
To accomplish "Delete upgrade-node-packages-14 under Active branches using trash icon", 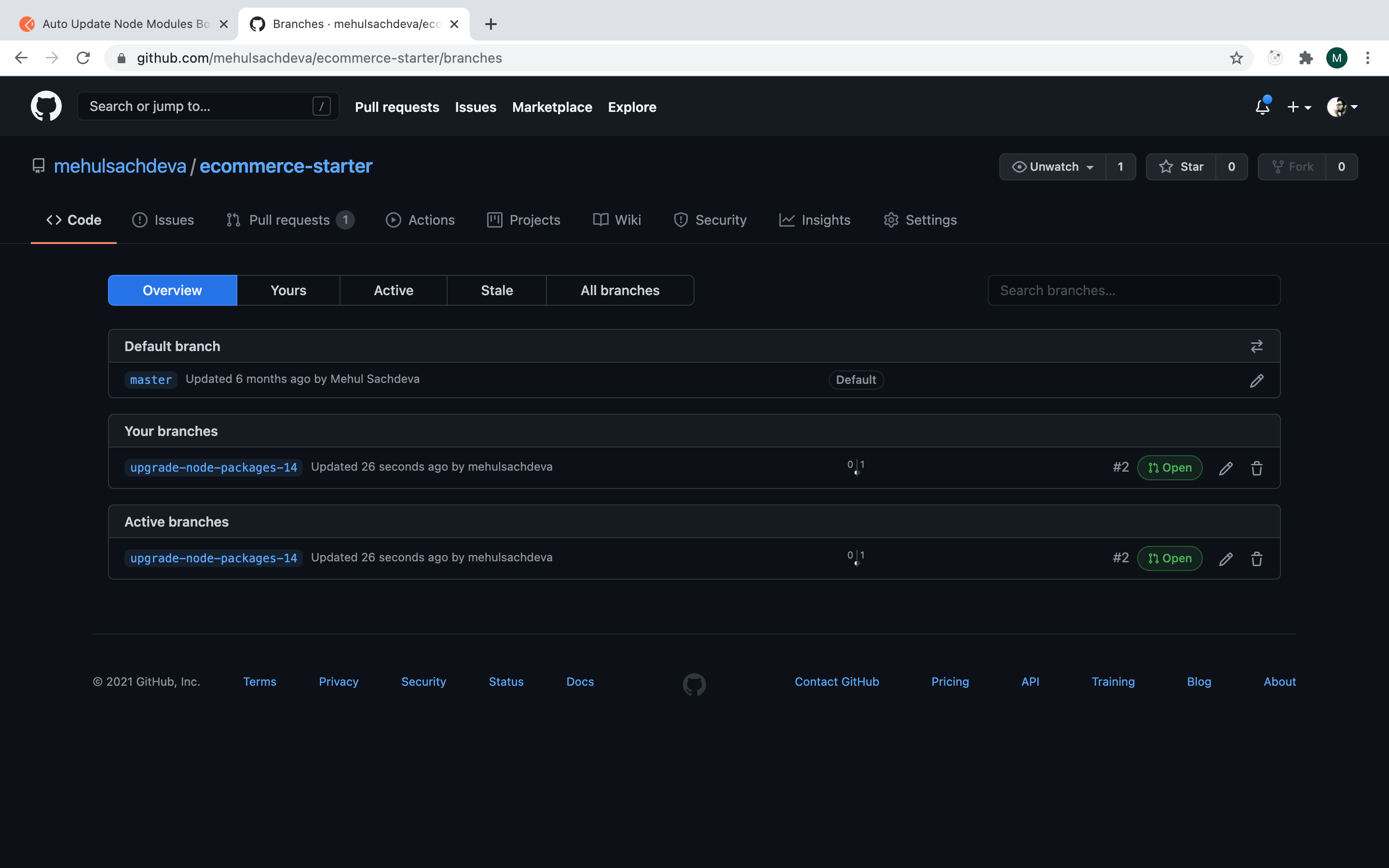I will click(x=1256, y=558).
